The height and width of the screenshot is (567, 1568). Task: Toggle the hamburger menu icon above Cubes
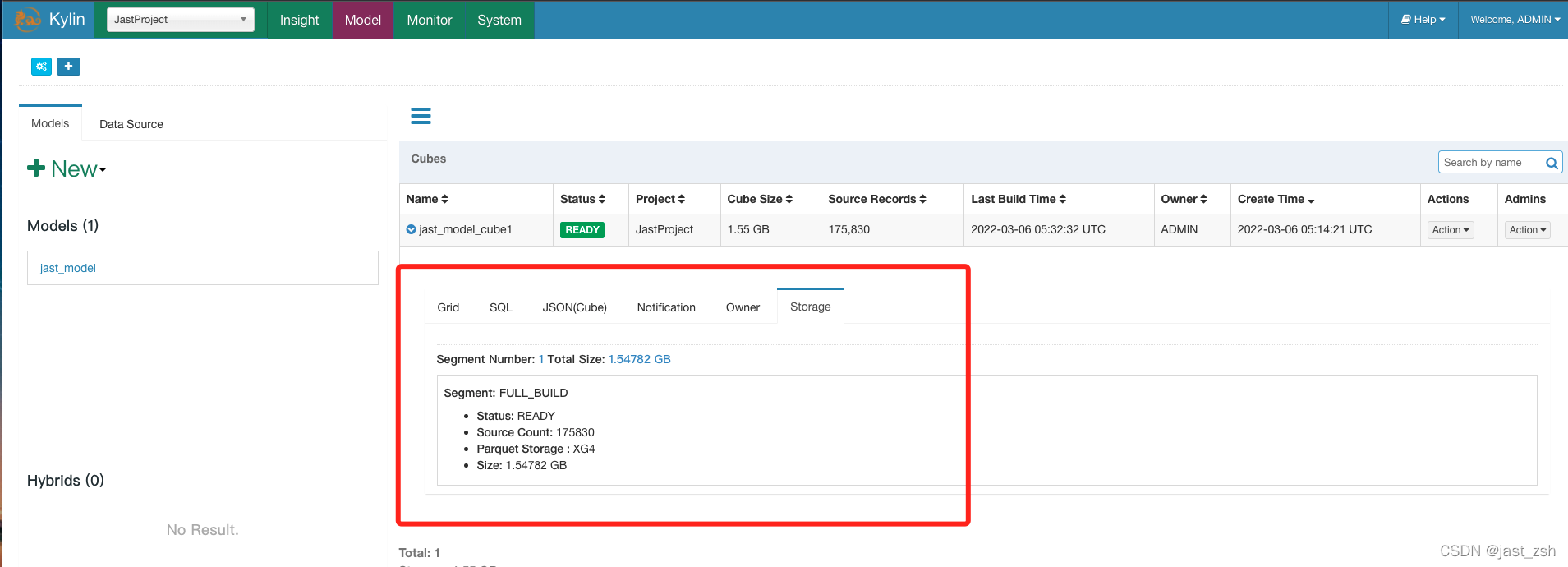[421, 116]
